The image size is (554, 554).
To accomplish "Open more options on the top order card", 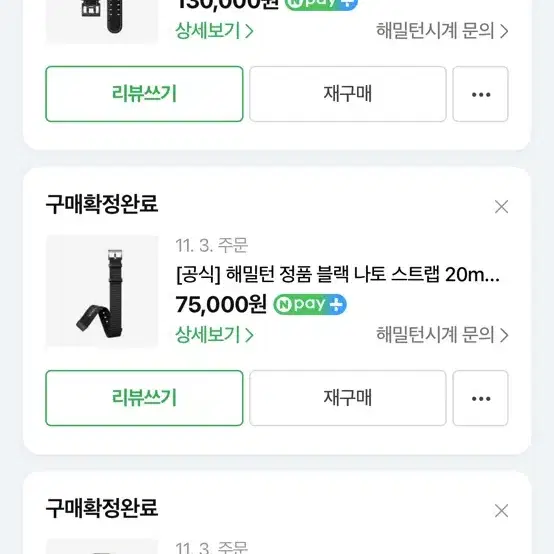I will (x=480, y=94).
